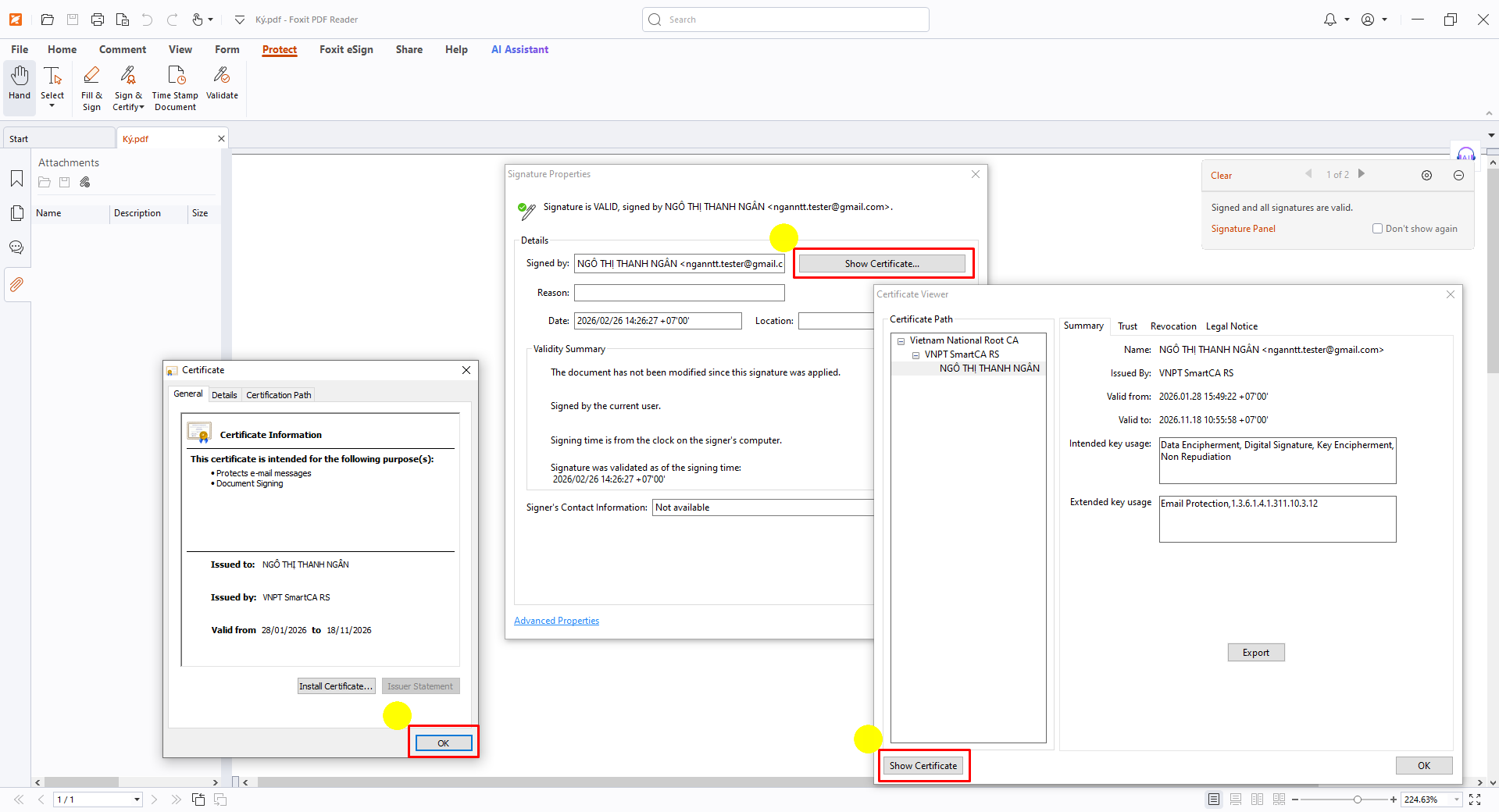Open the File menu
The width and height of the screenshot is (1499, 812).
point(20,49)
